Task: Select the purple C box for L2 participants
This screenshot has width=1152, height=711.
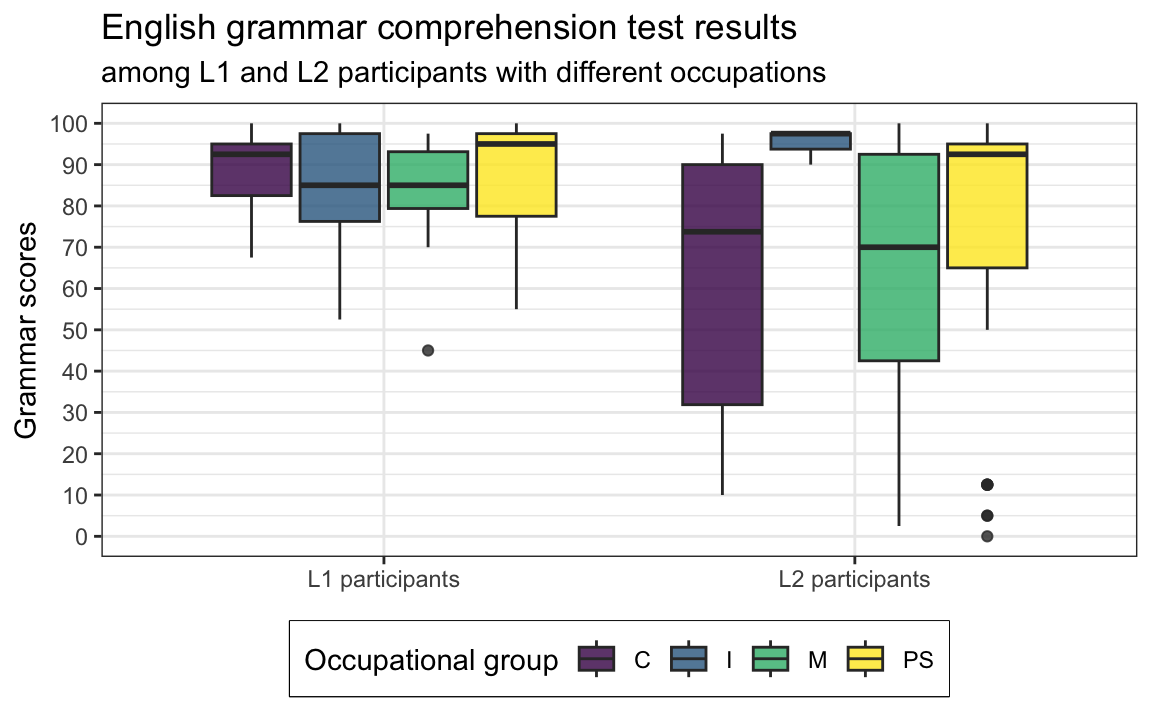Action: 722,284
